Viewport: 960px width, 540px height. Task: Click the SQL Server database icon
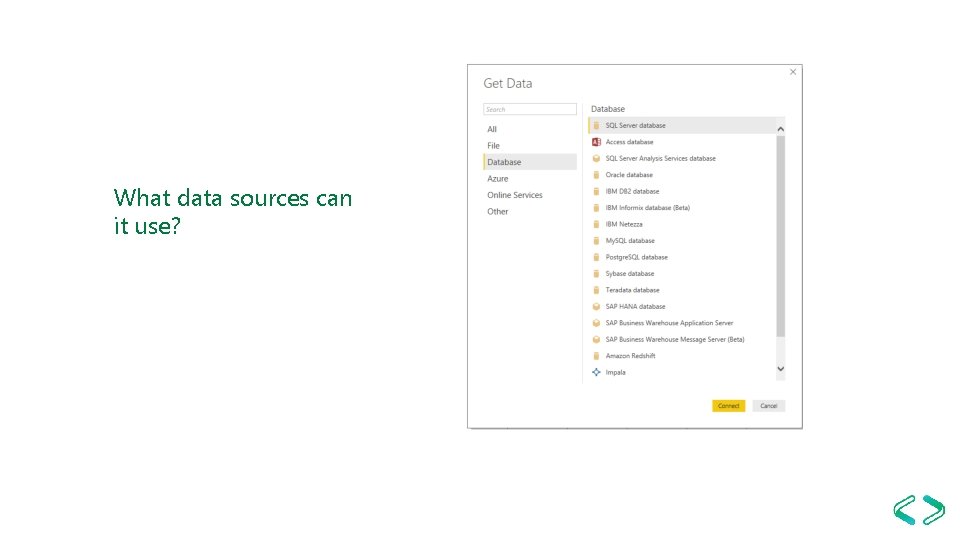596,126
